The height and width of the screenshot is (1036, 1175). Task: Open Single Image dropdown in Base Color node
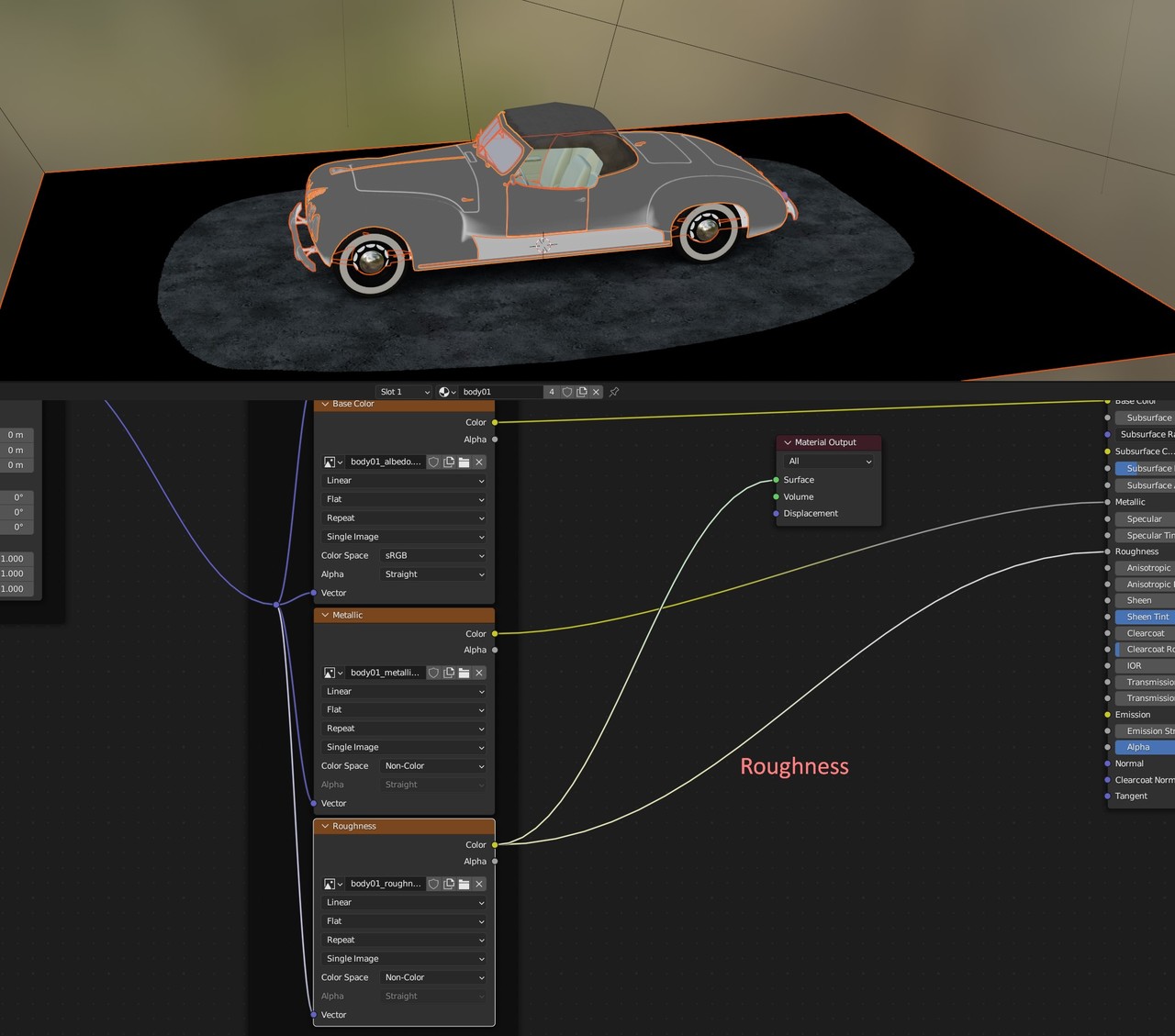404,537
